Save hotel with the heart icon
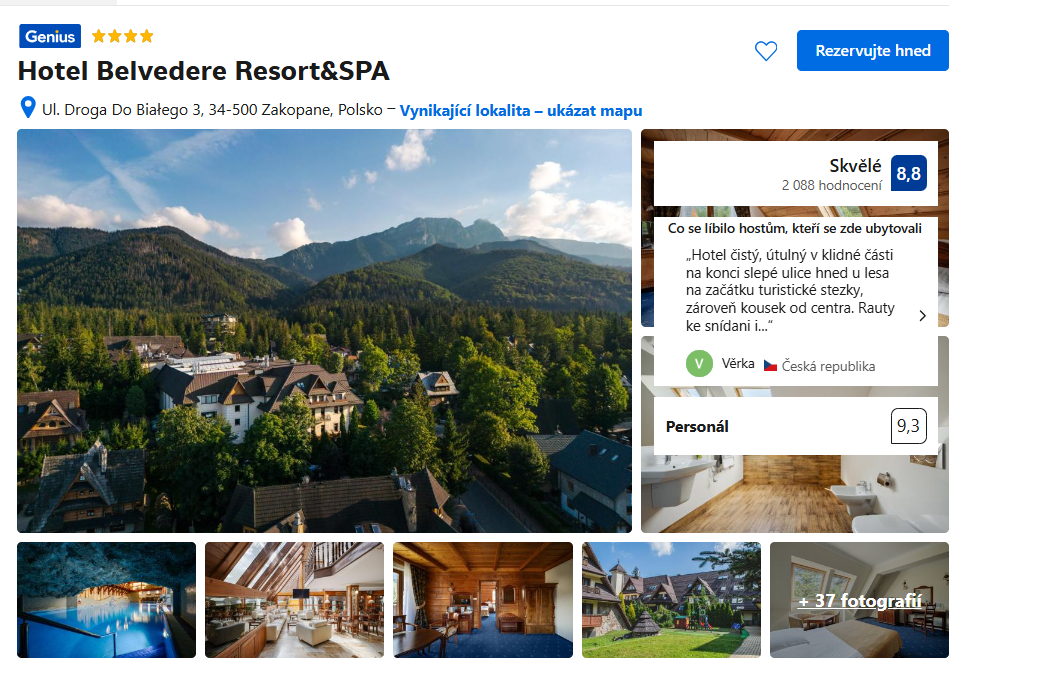The height and width of the screenshot is (685, 1062). click(x=766, y=51)
